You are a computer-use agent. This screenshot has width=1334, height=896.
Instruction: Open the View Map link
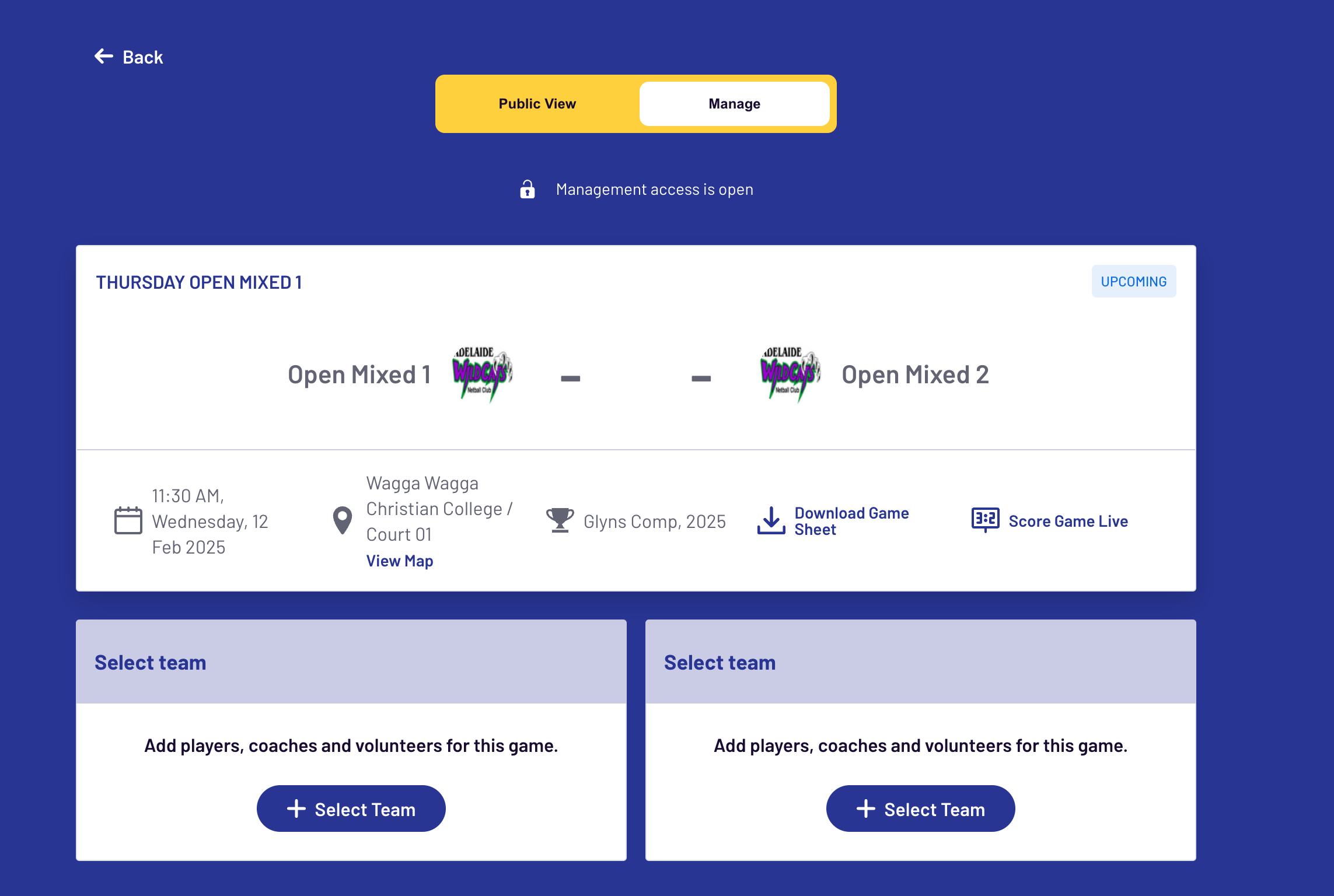tap(400, 561)
